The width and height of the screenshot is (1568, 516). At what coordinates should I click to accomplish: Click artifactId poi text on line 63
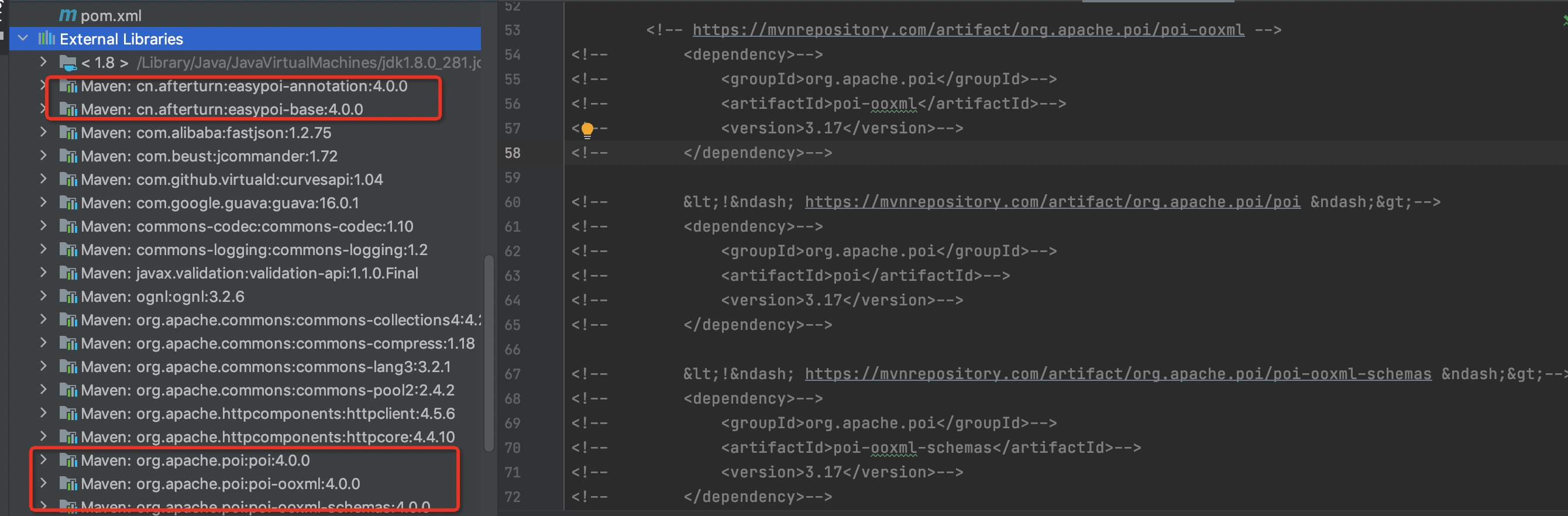tap(847, 276)
